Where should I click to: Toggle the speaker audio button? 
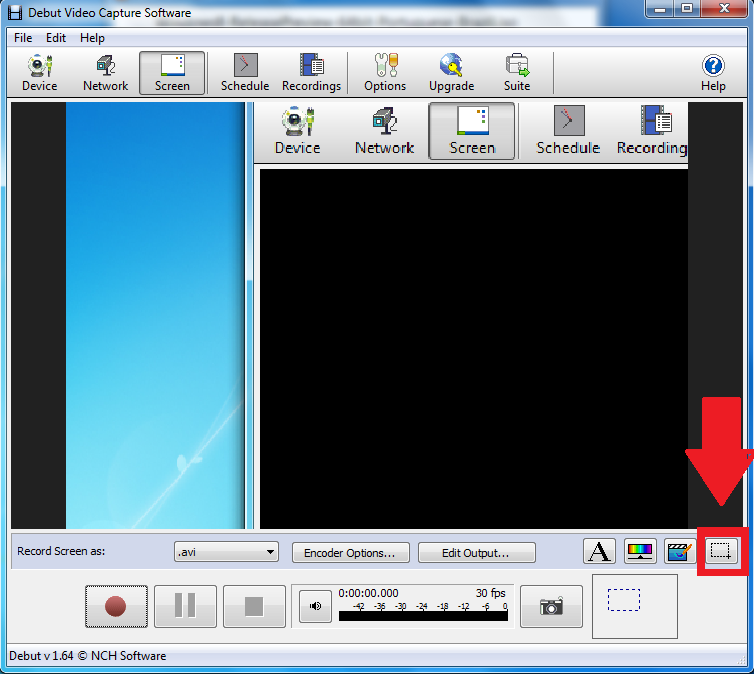tap(315, 606)
